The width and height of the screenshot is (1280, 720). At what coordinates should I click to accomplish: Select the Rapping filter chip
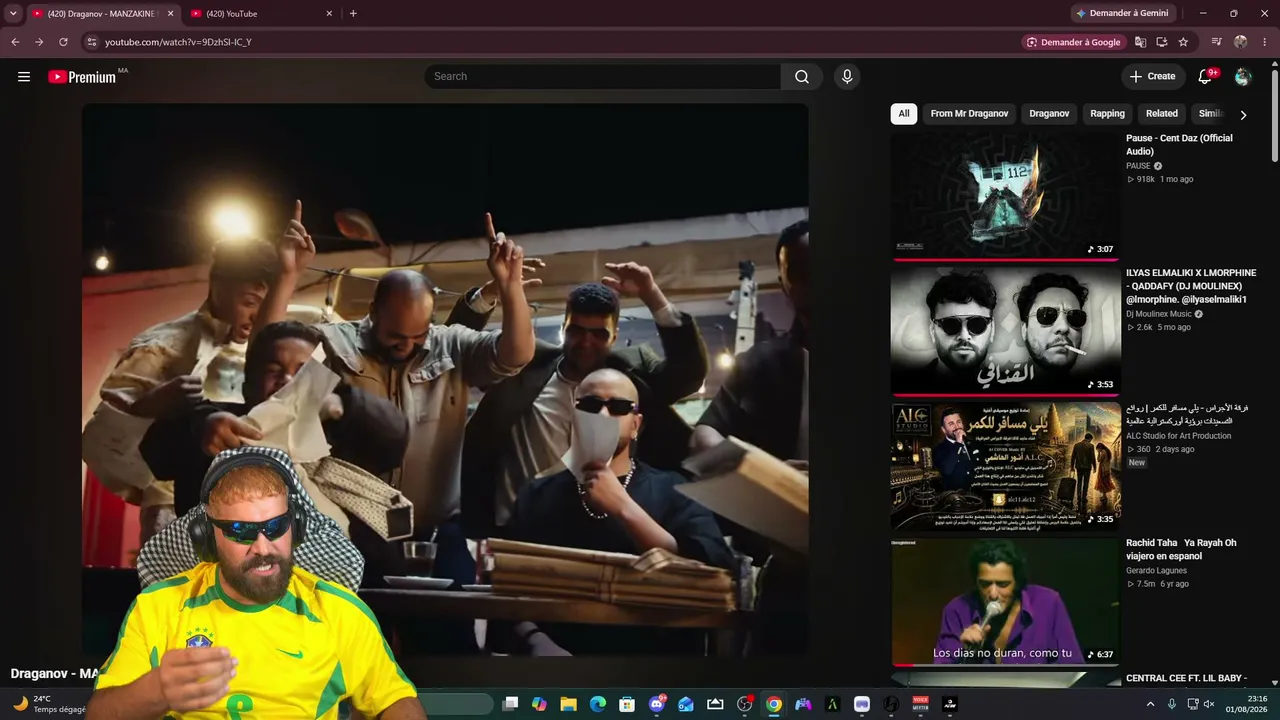(x=1107, y=114)
